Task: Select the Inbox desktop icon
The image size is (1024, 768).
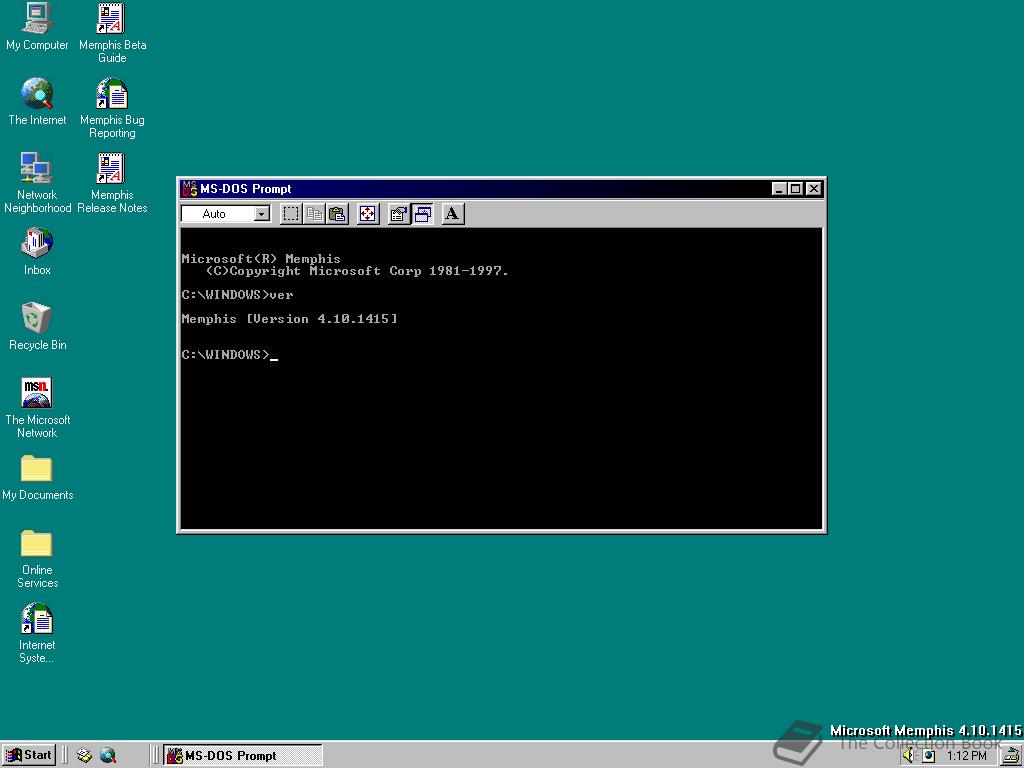Action: point(37,251)
